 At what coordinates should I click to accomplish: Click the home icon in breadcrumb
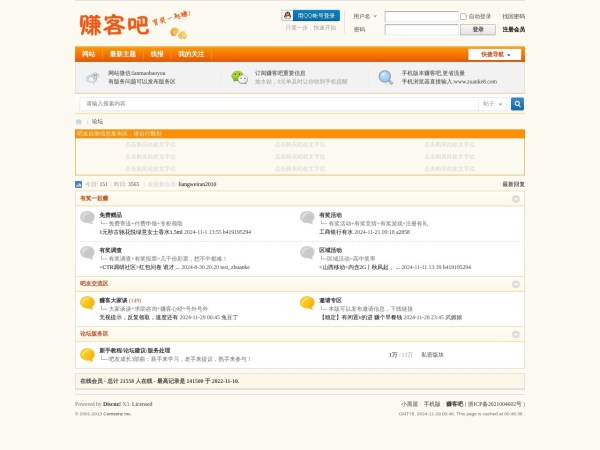click(x=80, y=121)
